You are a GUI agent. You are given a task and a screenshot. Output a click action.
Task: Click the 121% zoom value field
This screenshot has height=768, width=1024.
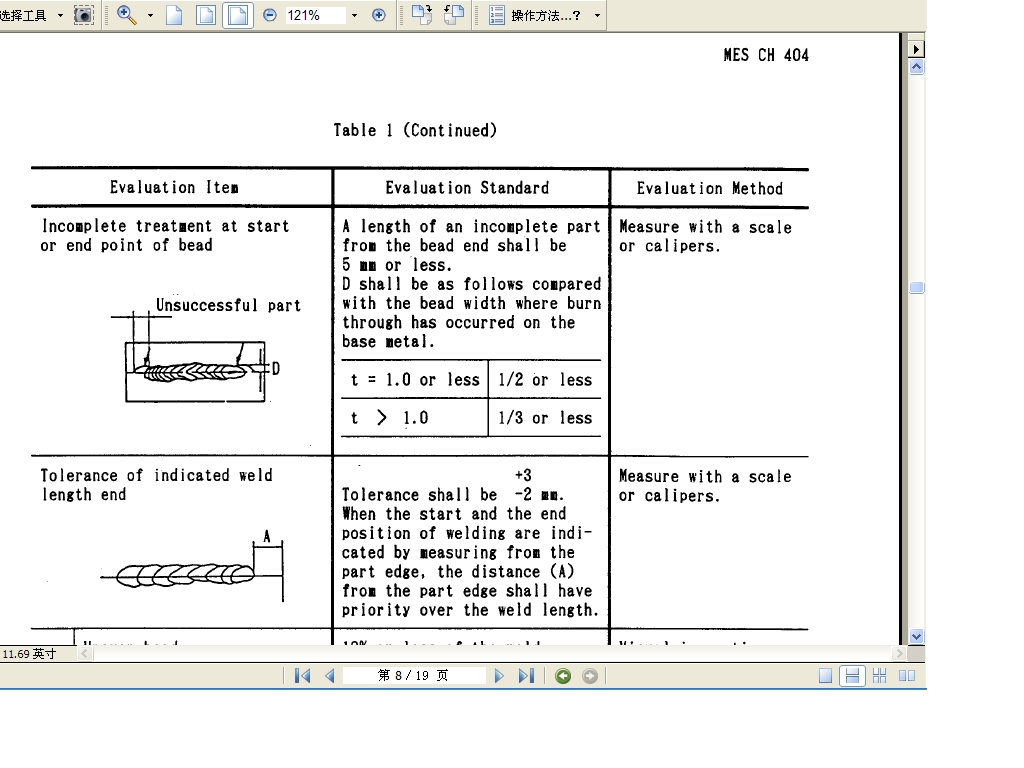[x=315, y=15]
